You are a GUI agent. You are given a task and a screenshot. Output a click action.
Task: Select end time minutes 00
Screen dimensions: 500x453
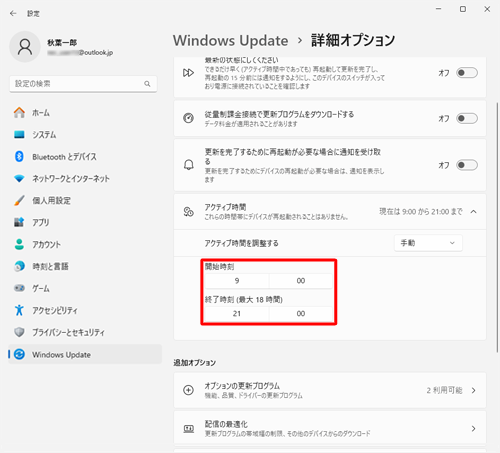(x=301, y=313)
